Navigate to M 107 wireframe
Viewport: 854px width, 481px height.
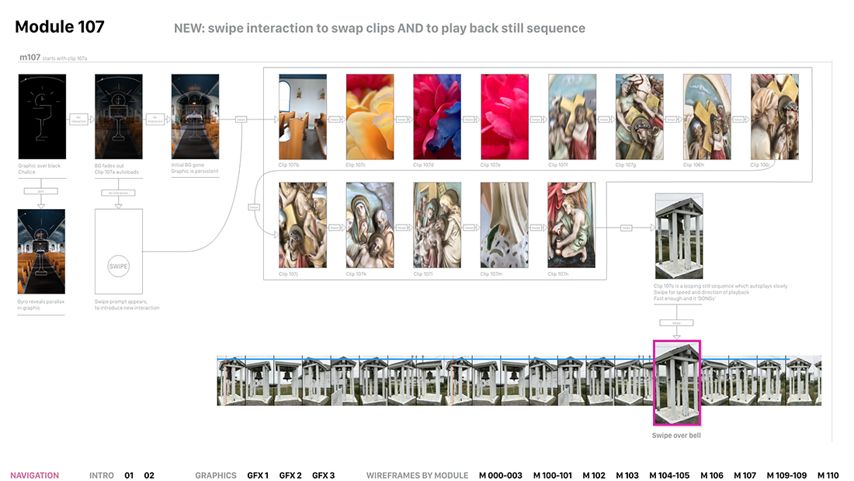click(745, 475)
